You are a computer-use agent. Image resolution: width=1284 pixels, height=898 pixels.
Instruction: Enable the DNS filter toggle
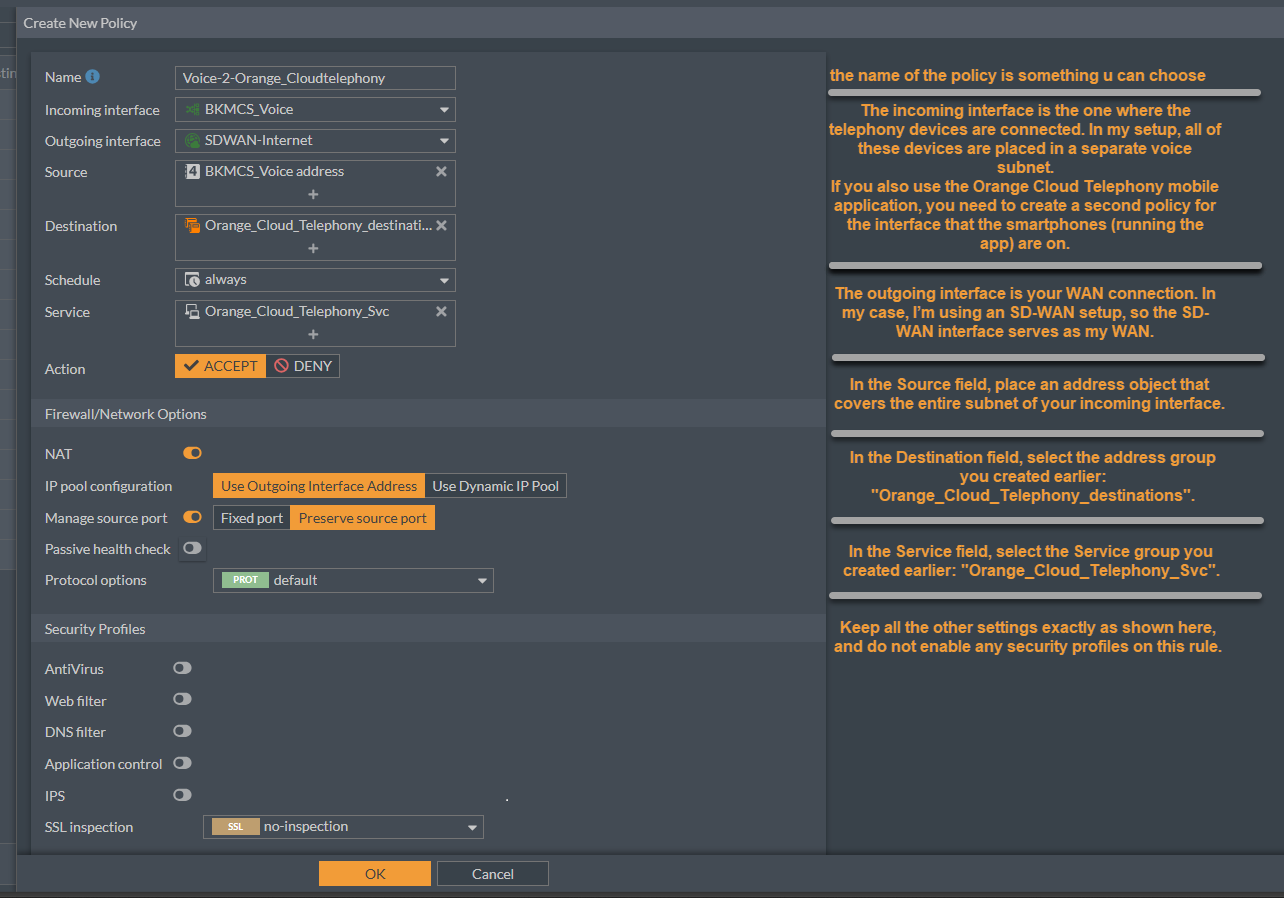click(182, 731)
